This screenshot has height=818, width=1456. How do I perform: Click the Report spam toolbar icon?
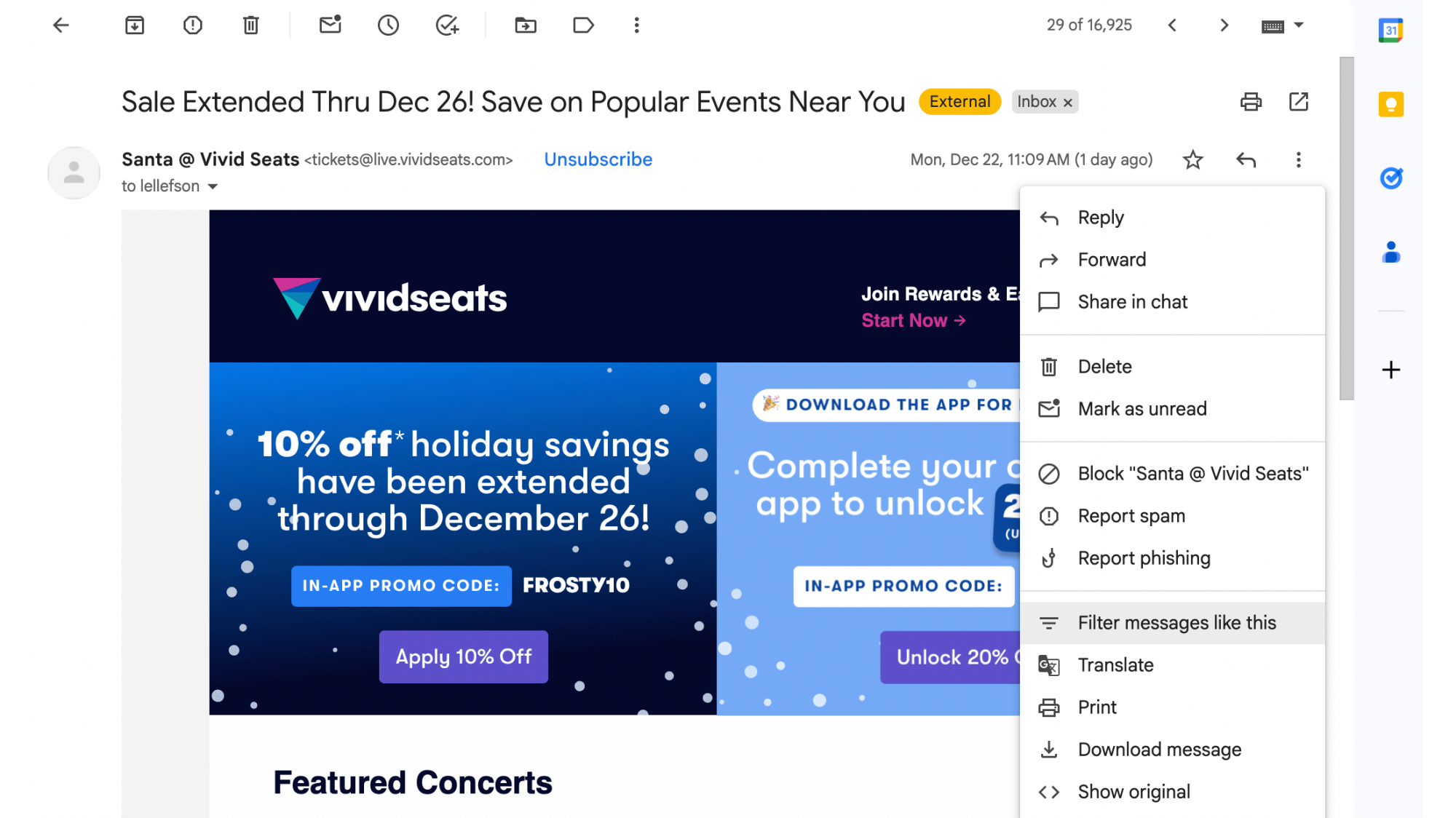(x=193, y=25)
